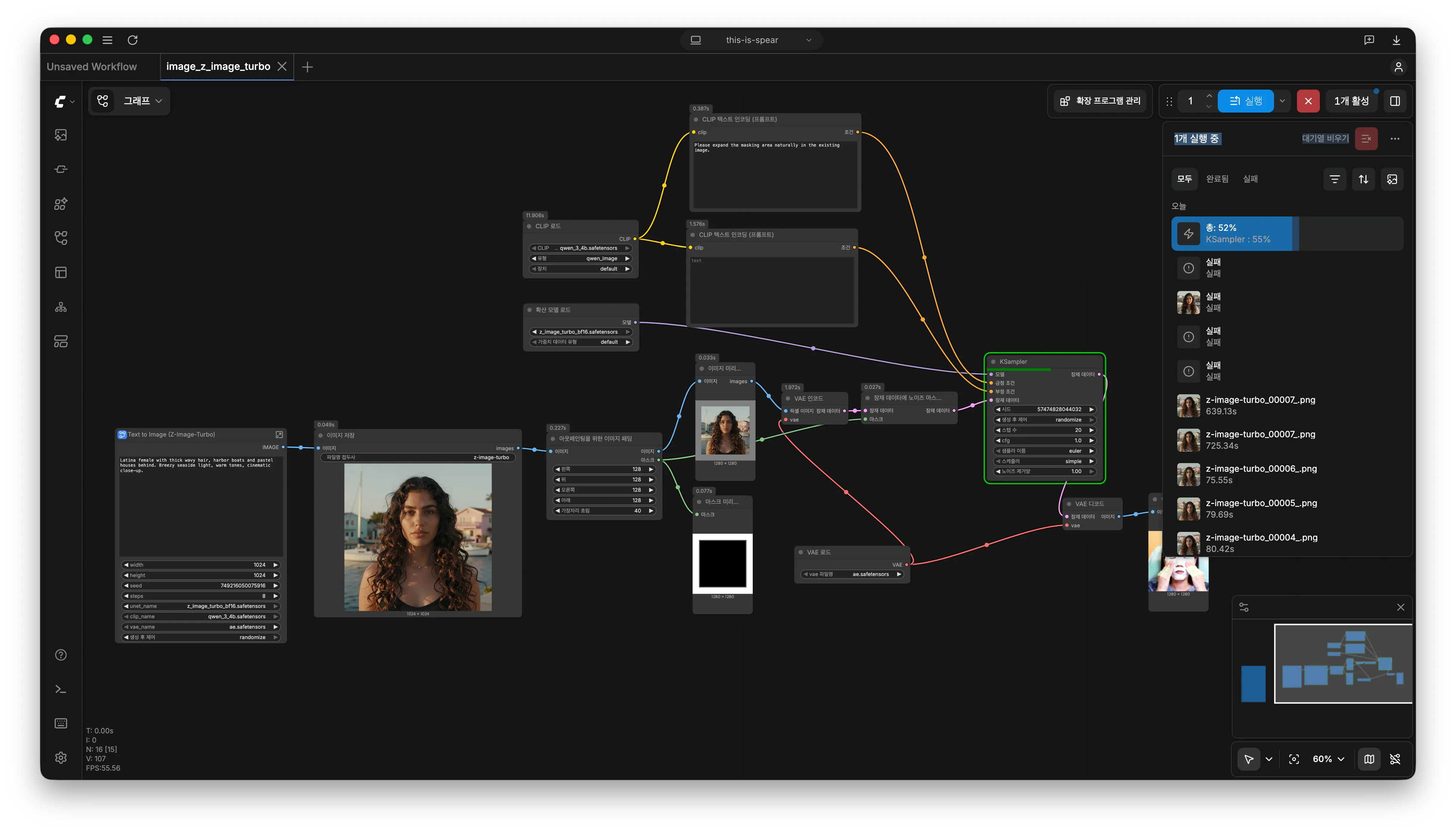Open a new workflow tab with plus
Viewport: 1456px width, 833px height.
(307, 67)
